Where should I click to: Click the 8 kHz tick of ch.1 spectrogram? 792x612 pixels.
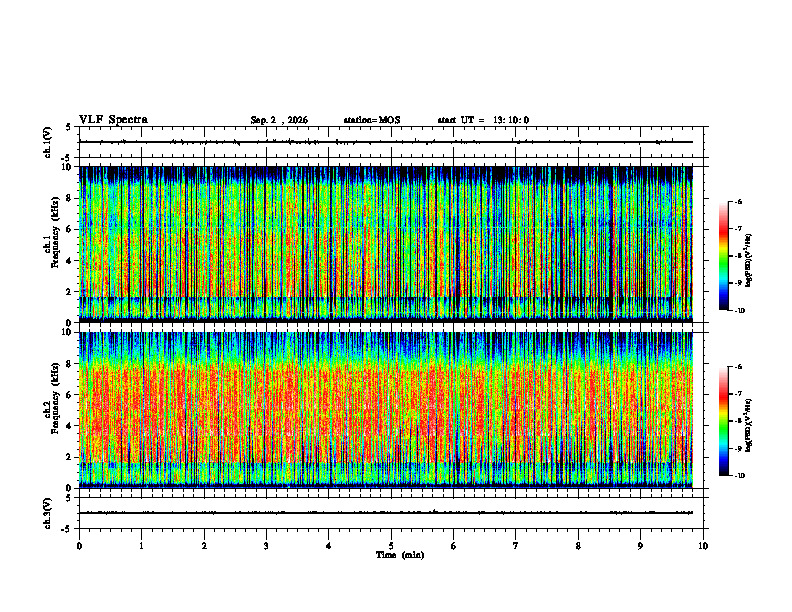pyautogui.click(x=70, y=198)
